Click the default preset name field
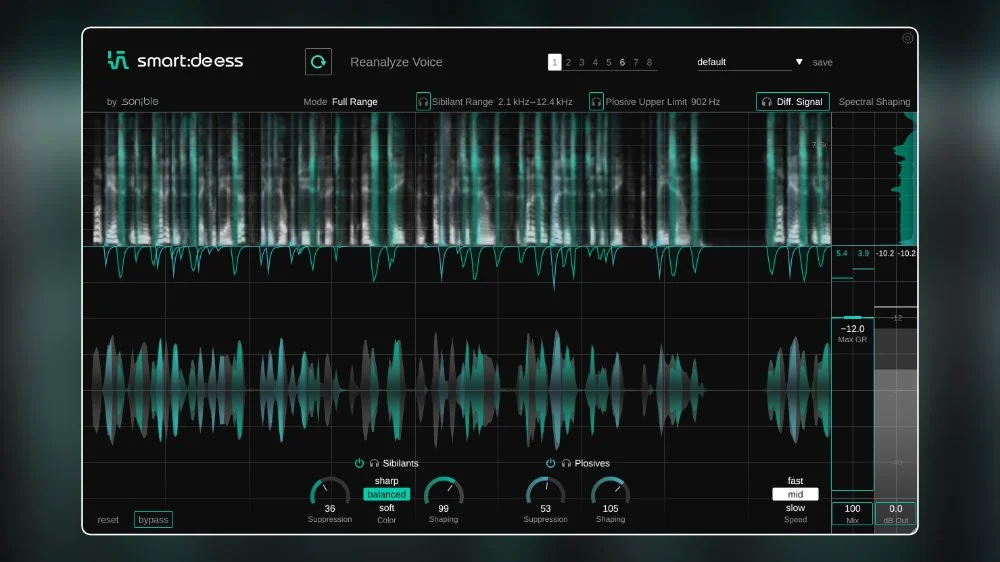Image resolution: width=1000 pixels, height=562 pixels. (744, 62)
